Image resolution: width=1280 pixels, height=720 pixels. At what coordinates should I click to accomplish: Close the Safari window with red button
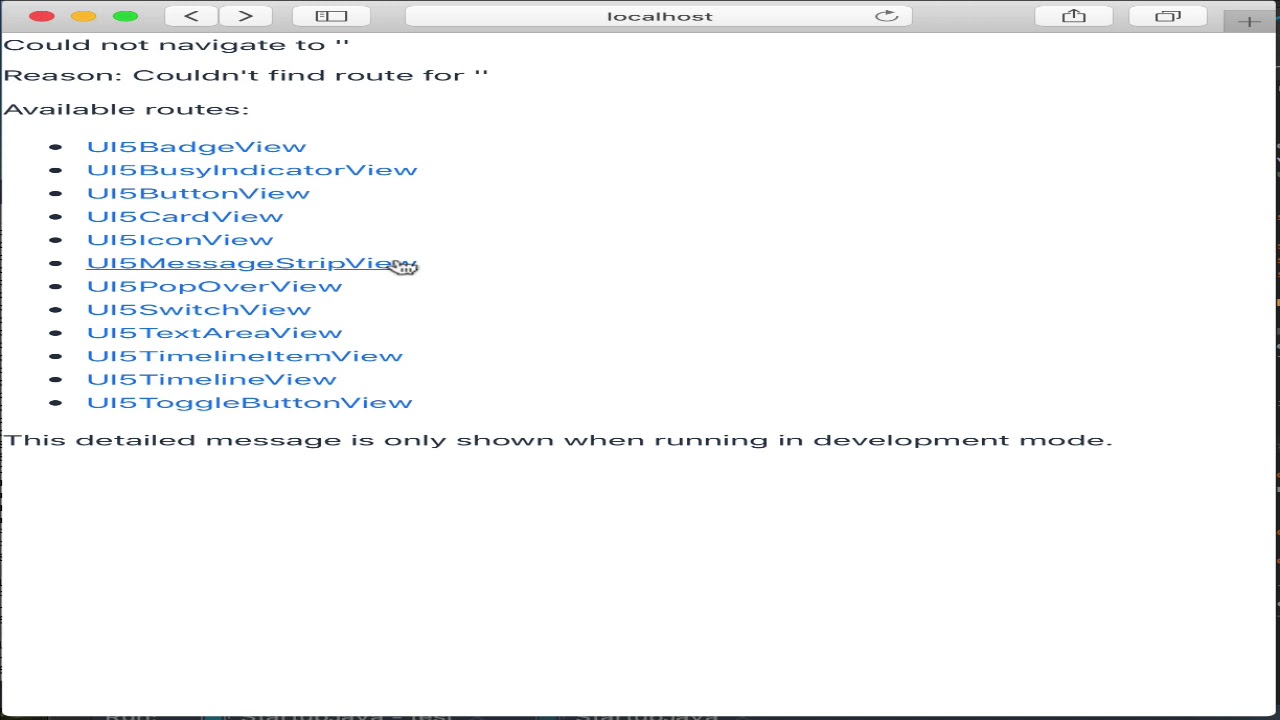42,16
